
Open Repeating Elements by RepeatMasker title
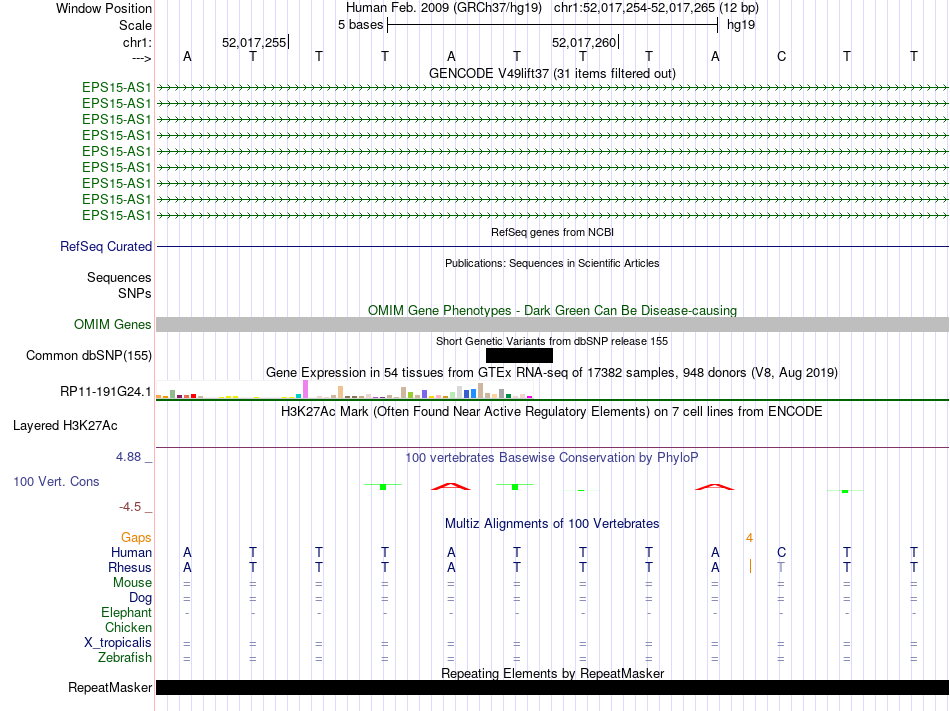tap(552, 673)
